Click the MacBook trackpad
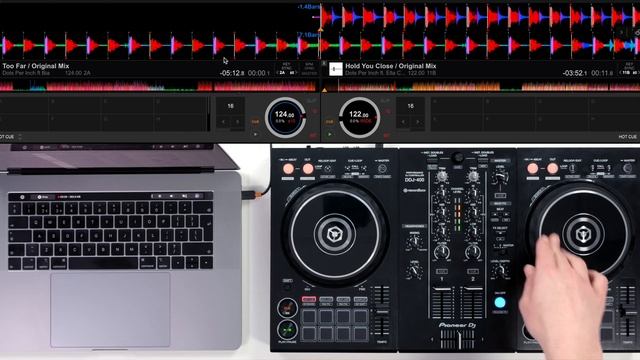 pyautogui.click(x=110, y=310)
